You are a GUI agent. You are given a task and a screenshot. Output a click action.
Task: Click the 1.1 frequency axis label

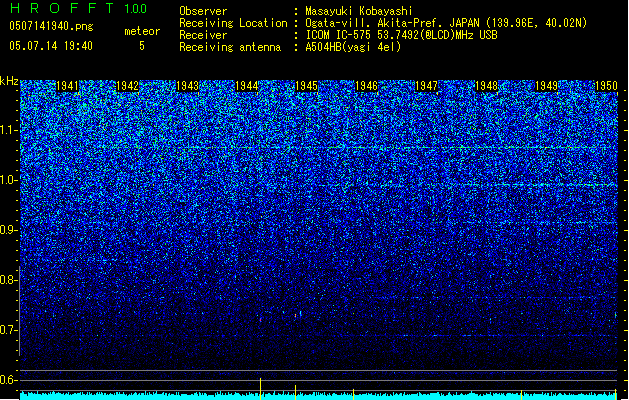[x=9, y=130]
